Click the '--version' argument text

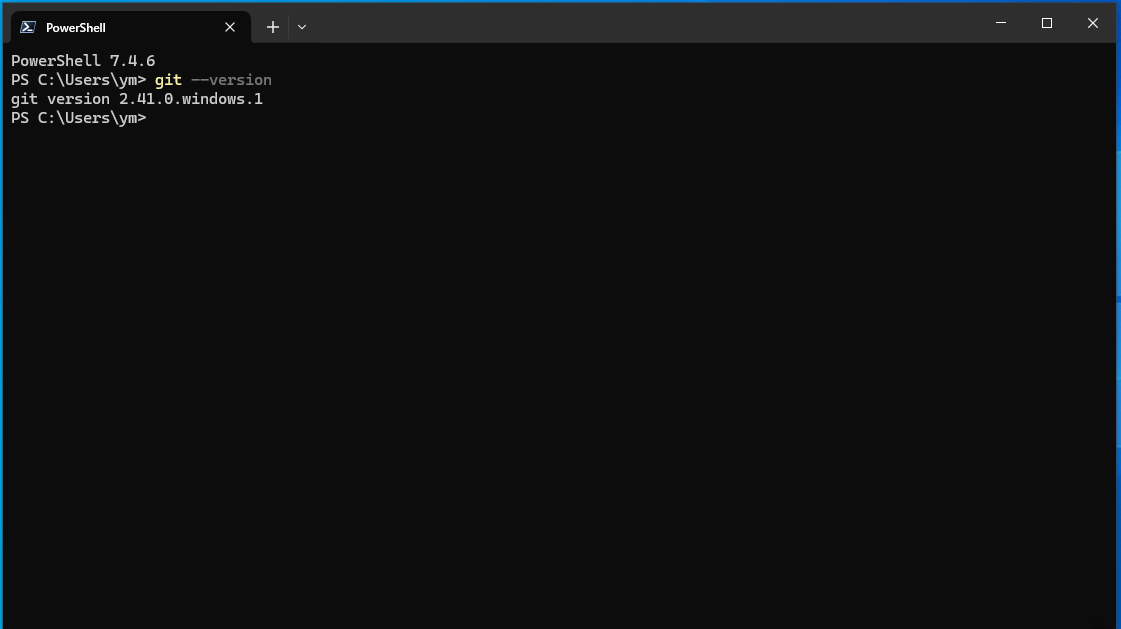[231, 80]
